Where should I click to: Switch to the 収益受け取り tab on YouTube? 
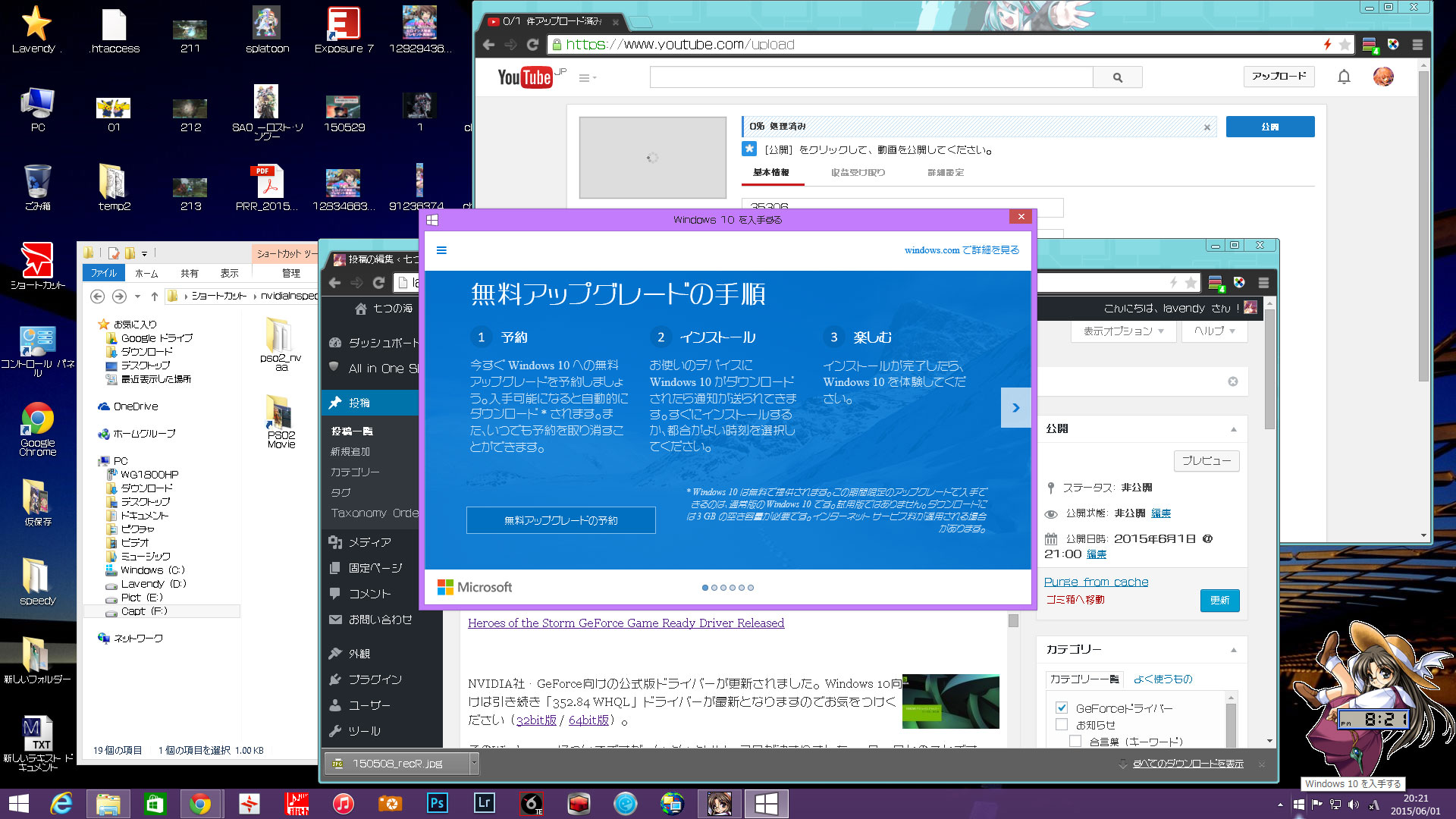858,173
